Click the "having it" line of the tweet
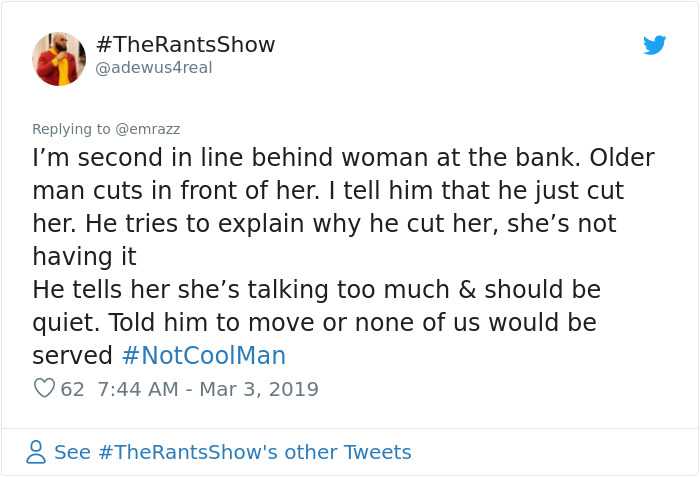700x477 pixels. click(x=84, y=257)
